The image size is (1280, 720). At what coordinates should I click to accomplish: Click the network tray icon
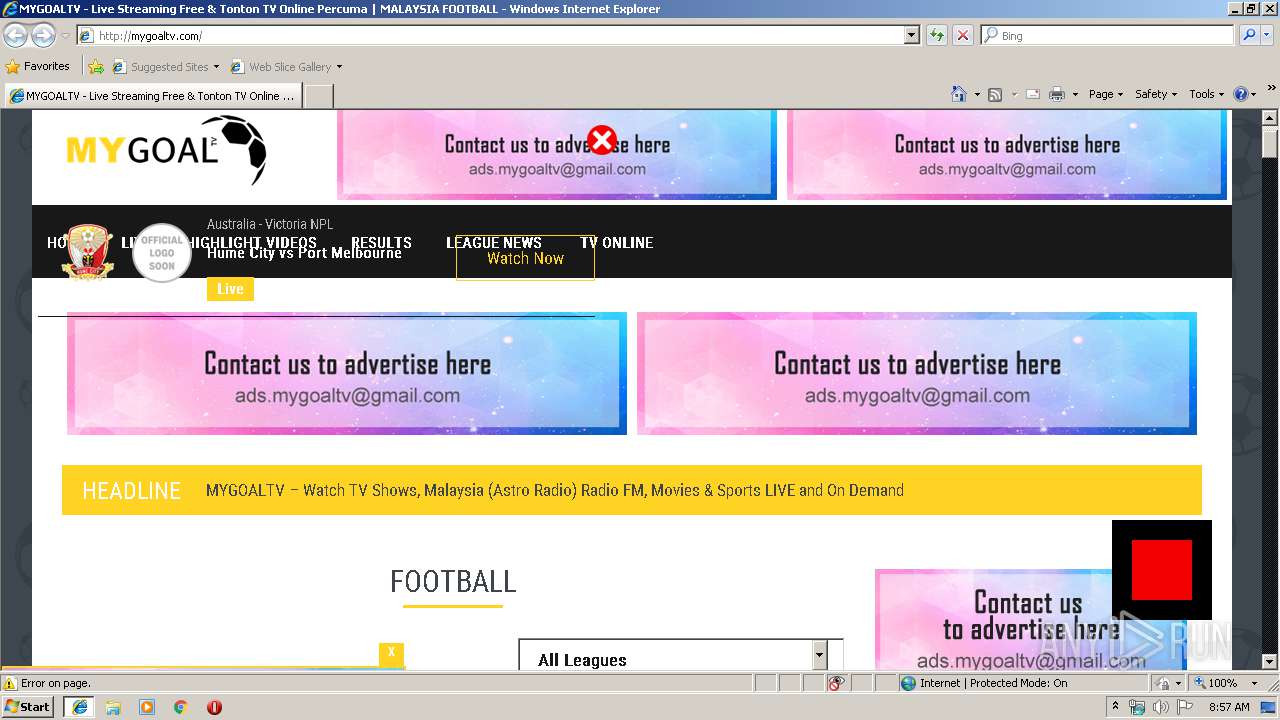(1137, 707)
